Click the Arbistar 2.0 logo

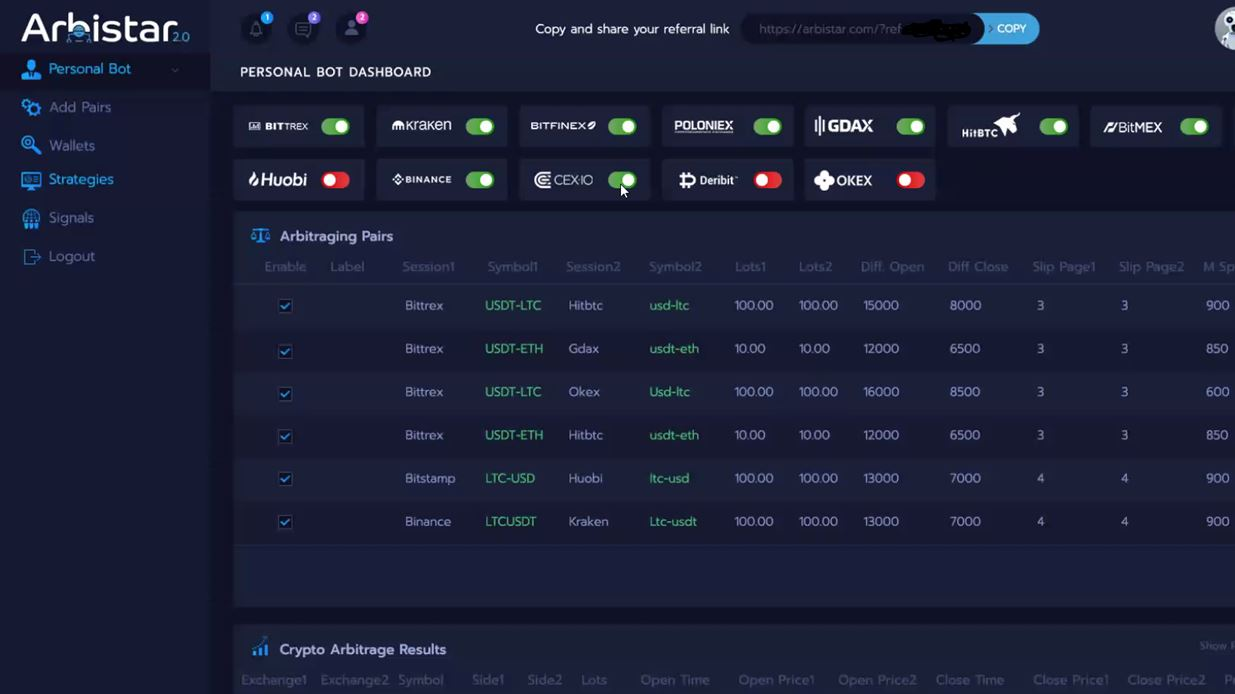tap(105, 28)
